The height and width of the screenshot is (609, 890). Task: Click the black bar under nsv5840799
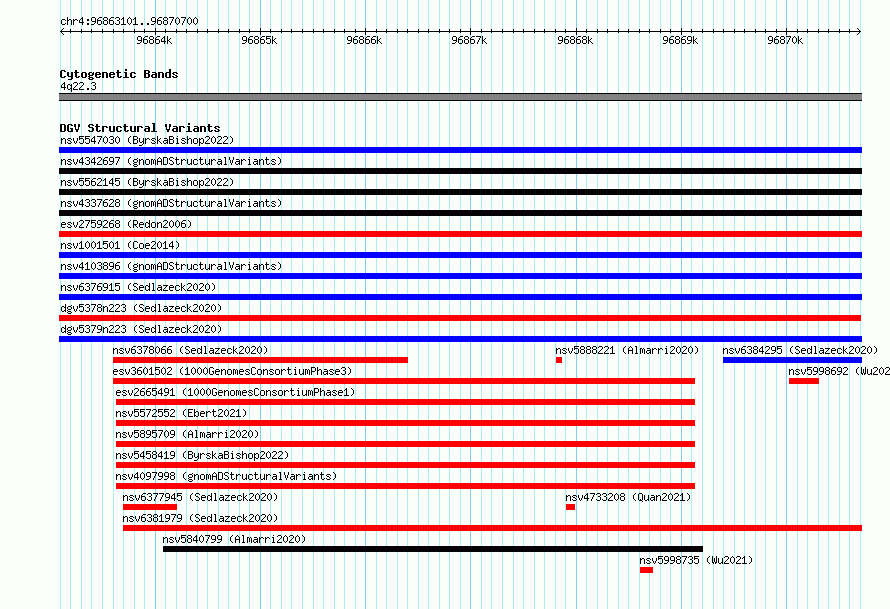click(433, 549)
